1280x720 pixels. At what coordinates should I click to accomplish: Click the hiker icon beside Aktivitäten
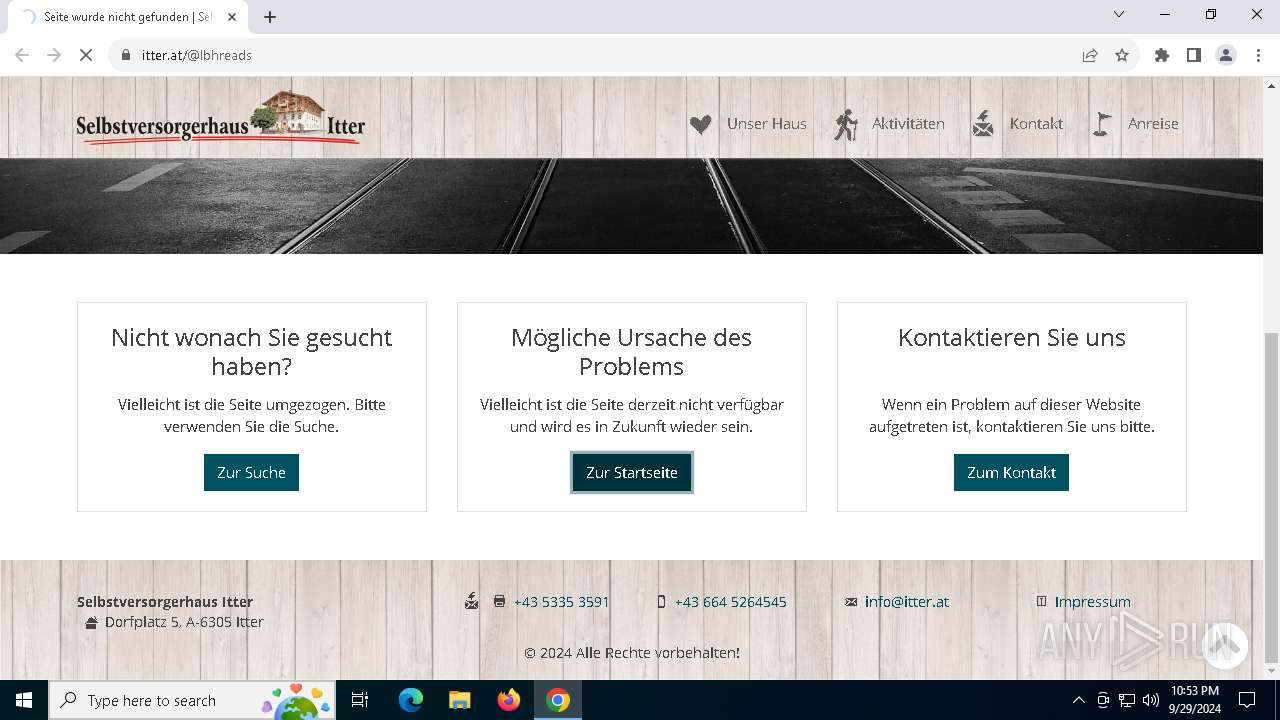pyautogui.click(x=846, y=124)
